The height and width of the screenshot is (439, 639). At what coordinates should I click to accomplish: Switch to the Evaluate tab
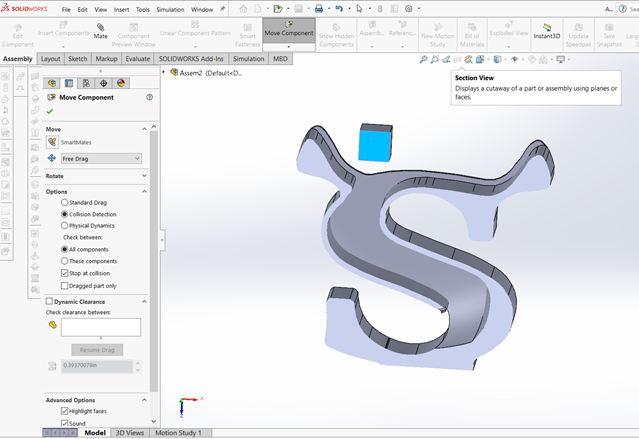click(x=138, y=59)
